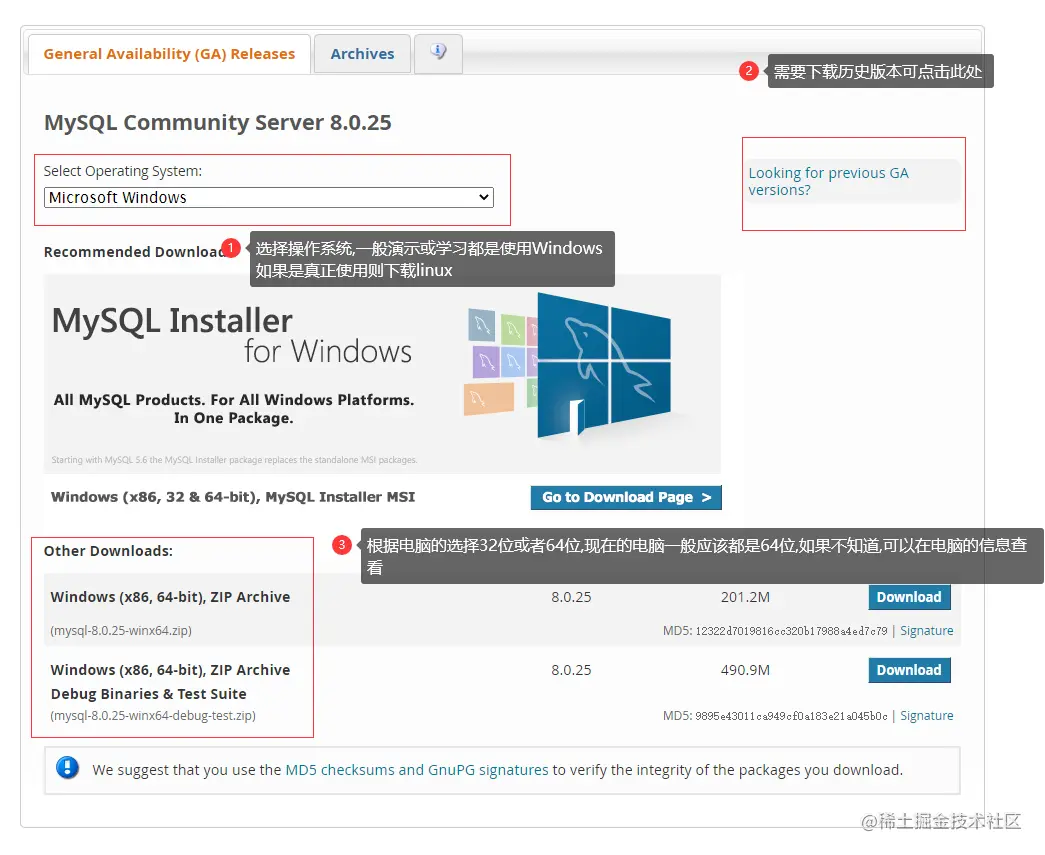Click the (mysql-8.0.25-winx64-debug-test.zip) filename text
Viewport: 1045px width, 855px height.
(153, 715)
